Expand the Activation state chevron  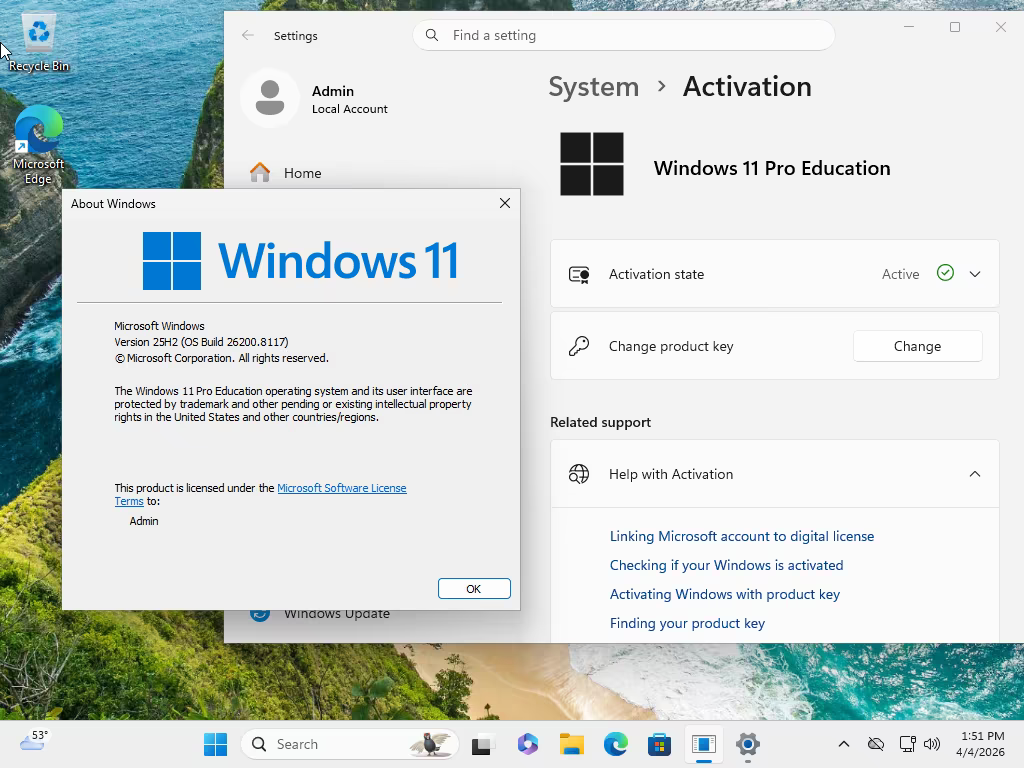975,274
